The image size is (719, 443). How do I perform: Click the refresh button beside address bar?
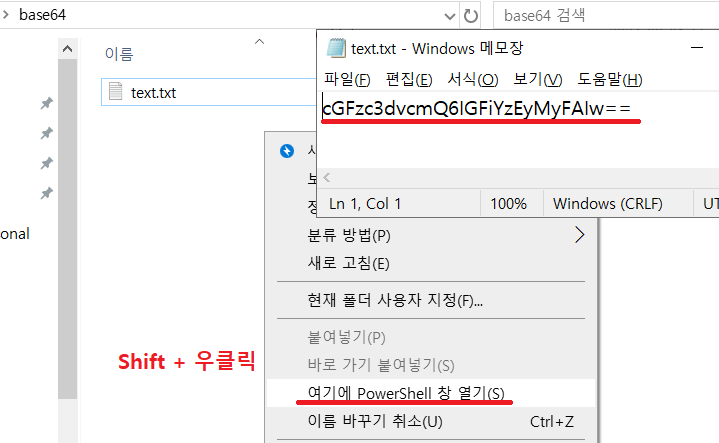471,16
